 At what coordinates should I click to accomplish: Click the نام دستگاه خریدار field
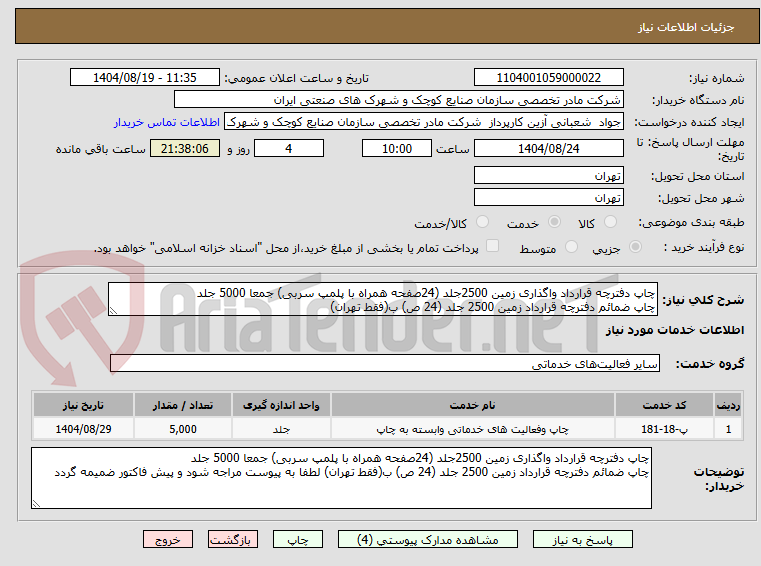pos(398,100)
